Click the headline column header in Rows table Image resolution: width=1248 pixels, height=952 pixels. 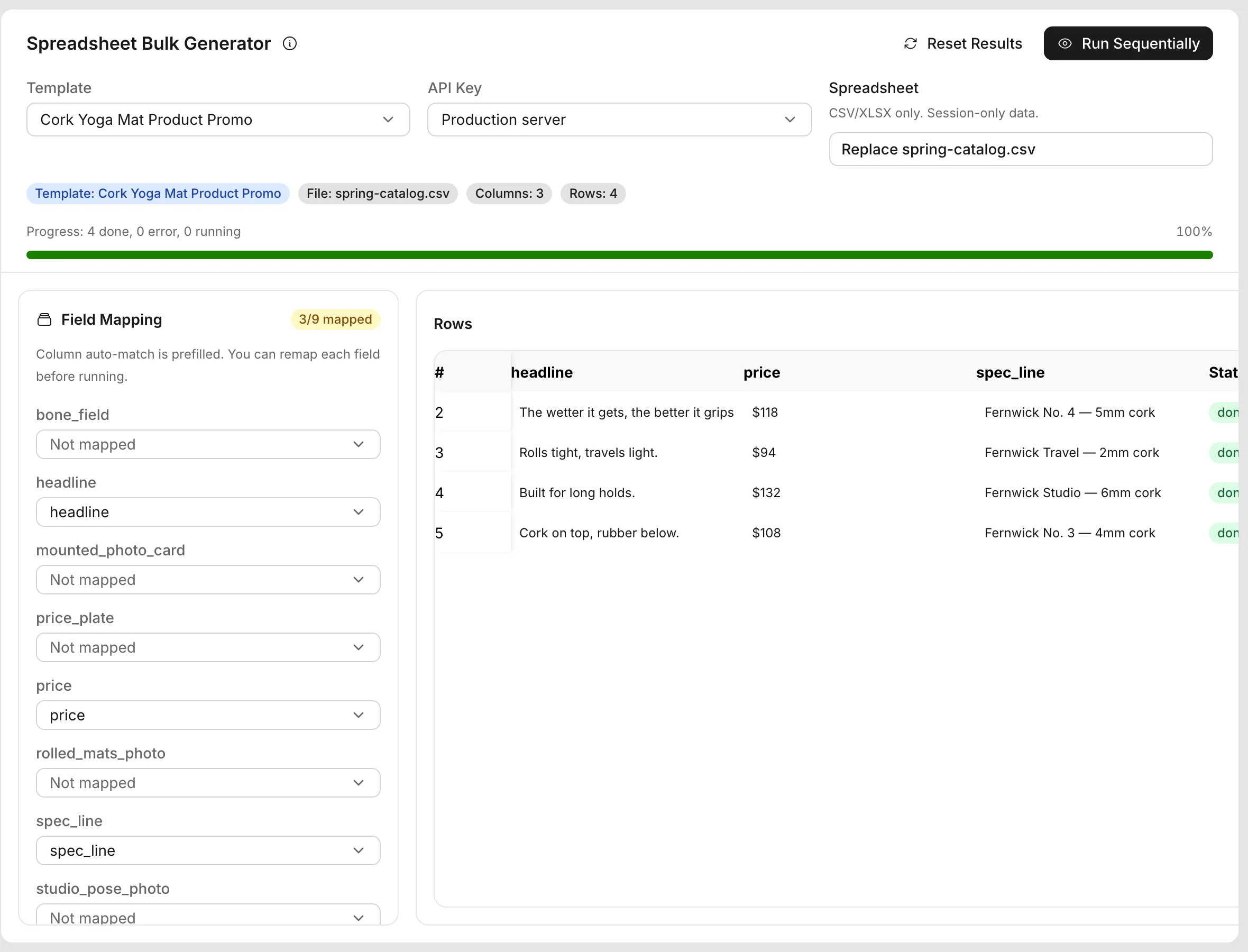[542, 373]
